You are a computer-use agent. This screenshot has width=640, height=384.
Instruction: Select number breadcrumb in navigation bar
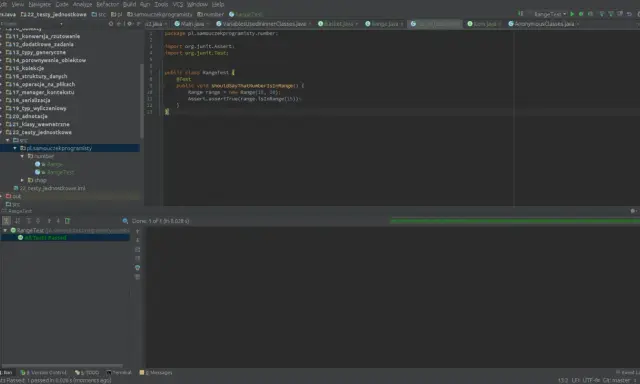click(211, 14)
